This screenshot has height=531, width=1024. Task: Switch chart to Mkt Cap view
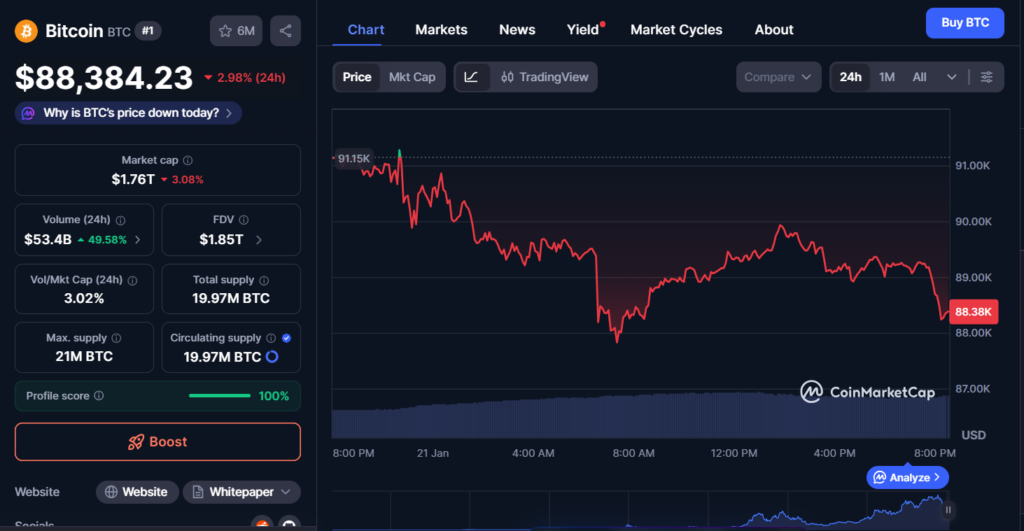point(412,77)
